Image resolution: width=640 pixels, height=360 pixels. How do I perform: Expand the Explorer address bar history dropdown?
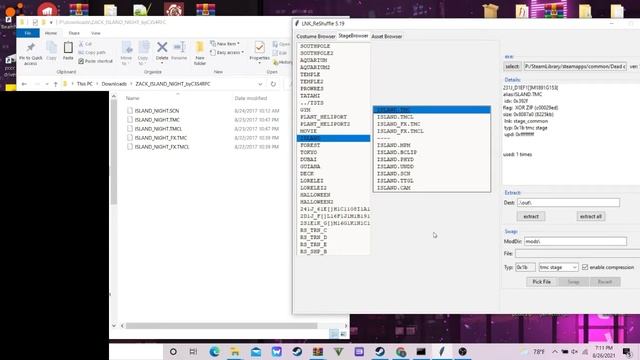[260, 84]
